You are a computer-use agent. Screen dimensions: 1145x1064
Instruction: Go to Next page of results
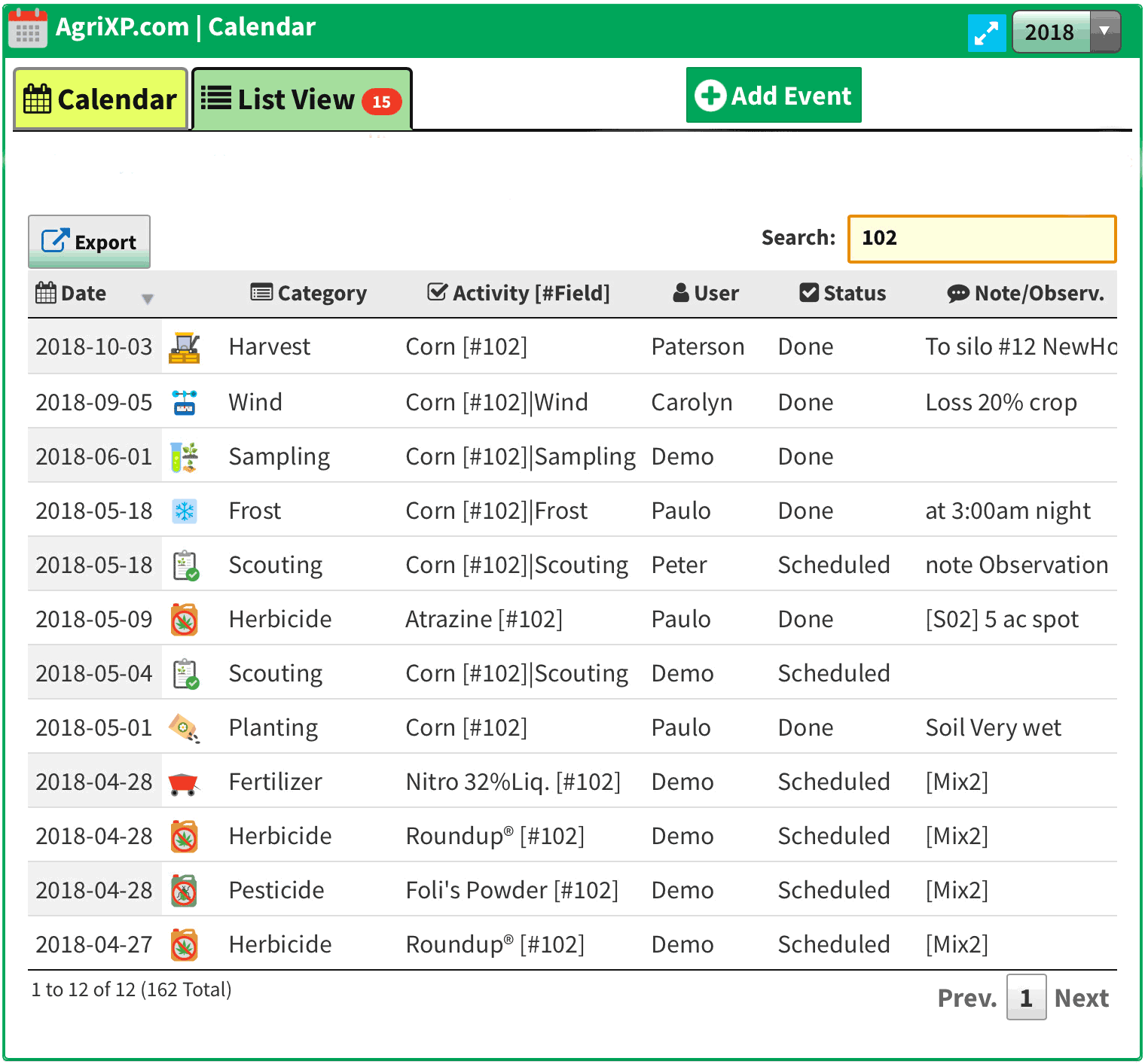pyautogui.click(x=1081, y=998)
